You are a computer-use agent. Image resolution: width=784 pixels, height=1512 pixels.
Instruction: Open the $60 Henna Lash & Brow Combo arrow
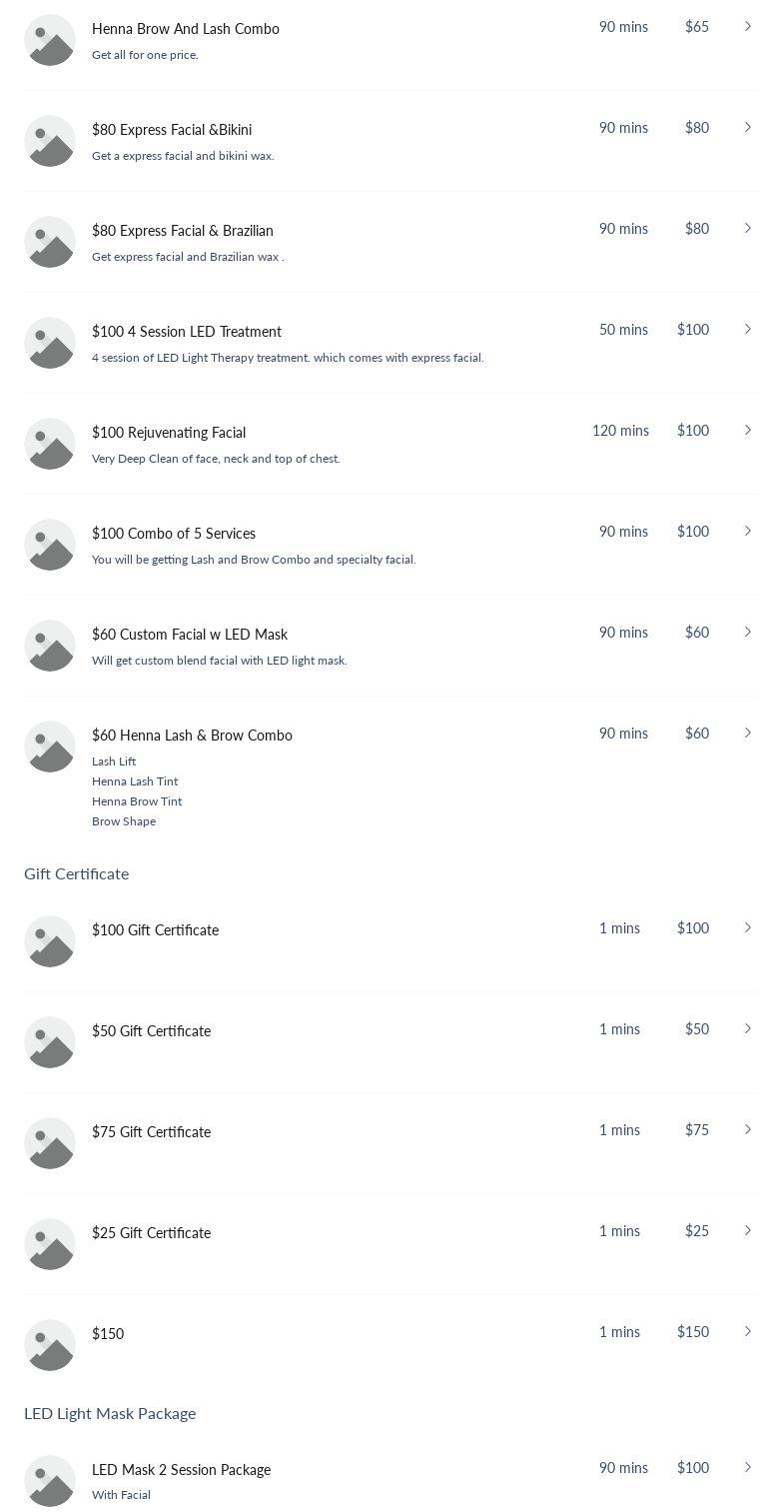click(747, 734)
